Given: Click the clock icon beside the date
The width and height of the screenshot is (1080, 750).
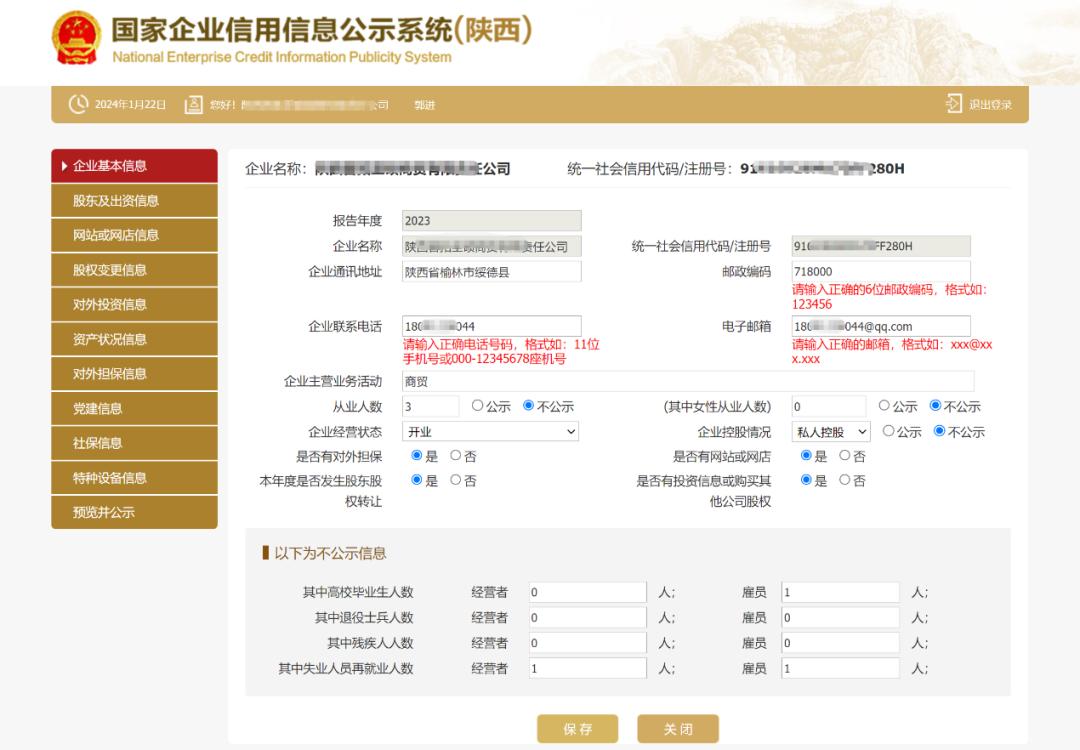Looking at the screenshot, I should 79,105.
